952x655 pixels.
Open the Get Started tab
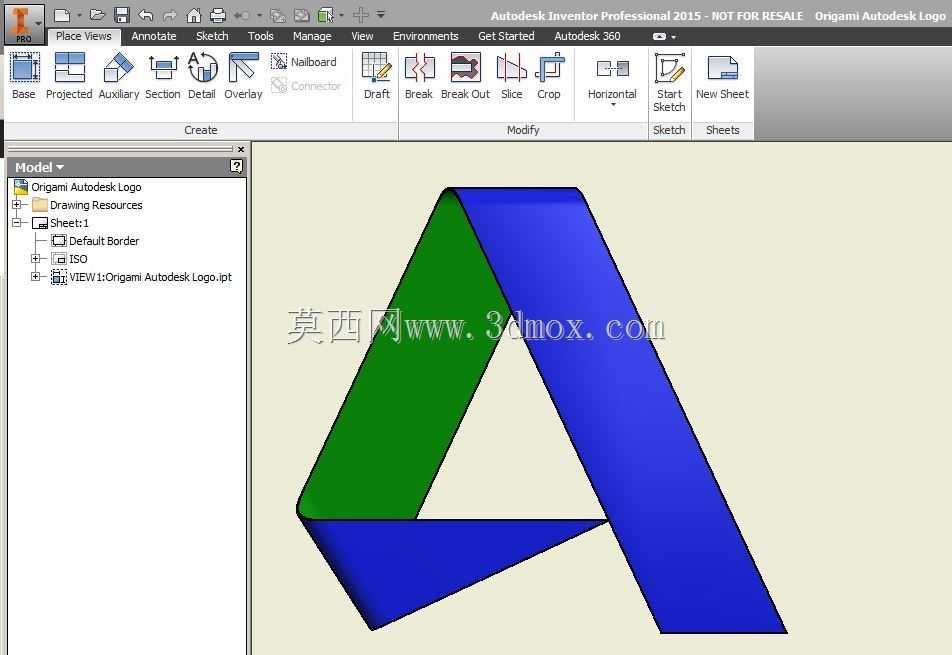(x=506, y=36)
